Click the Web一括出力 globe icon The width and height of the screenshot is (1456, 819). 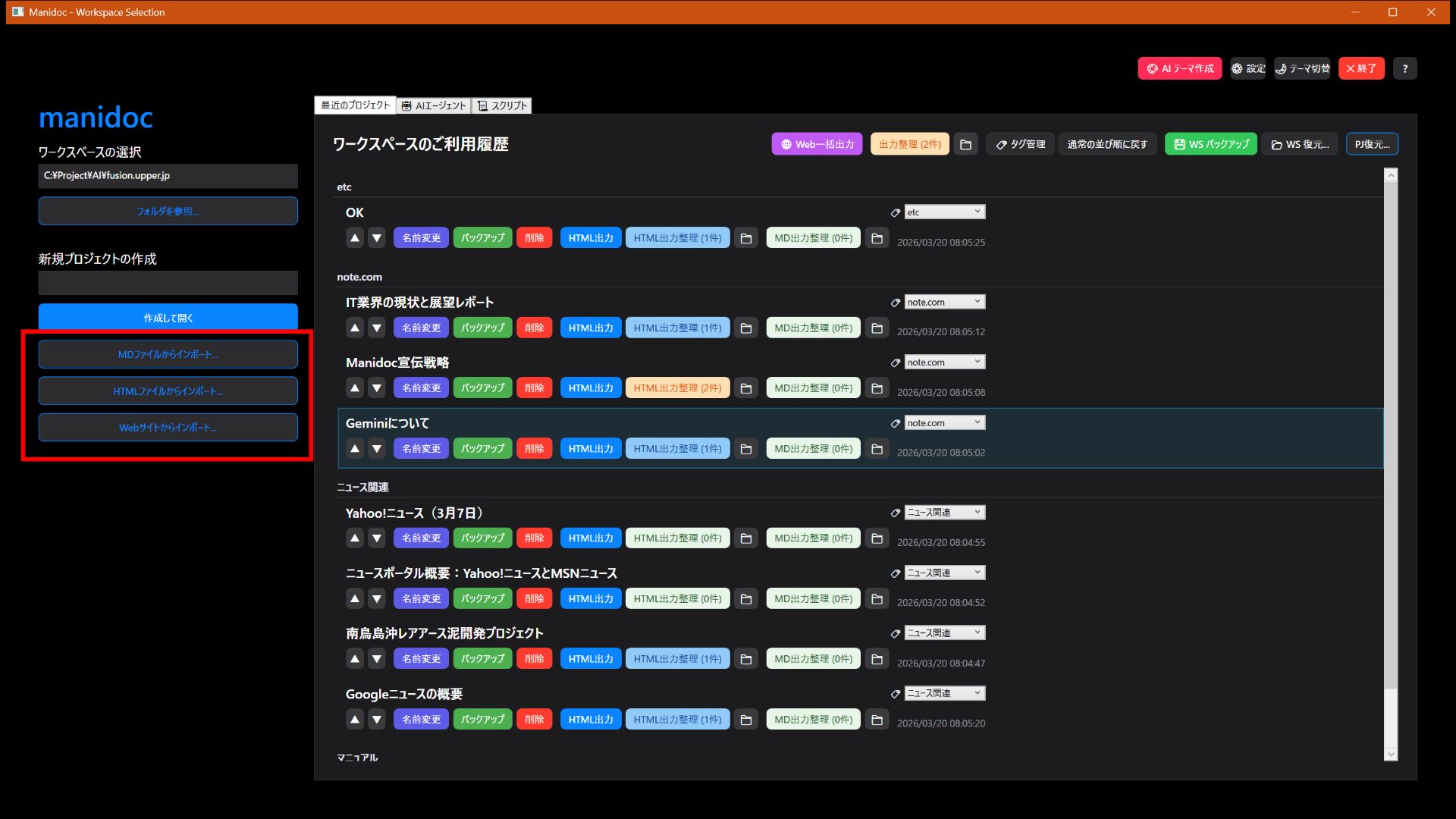click(x=785, y=143)
